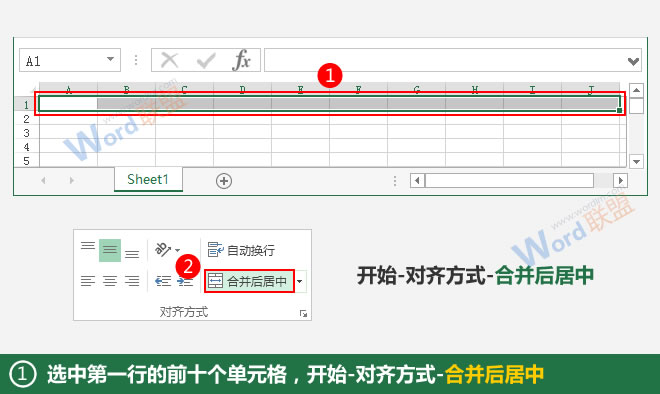Add a new sheet with plus icon
The height and width of the screenshot is (394, 660).
224,181
